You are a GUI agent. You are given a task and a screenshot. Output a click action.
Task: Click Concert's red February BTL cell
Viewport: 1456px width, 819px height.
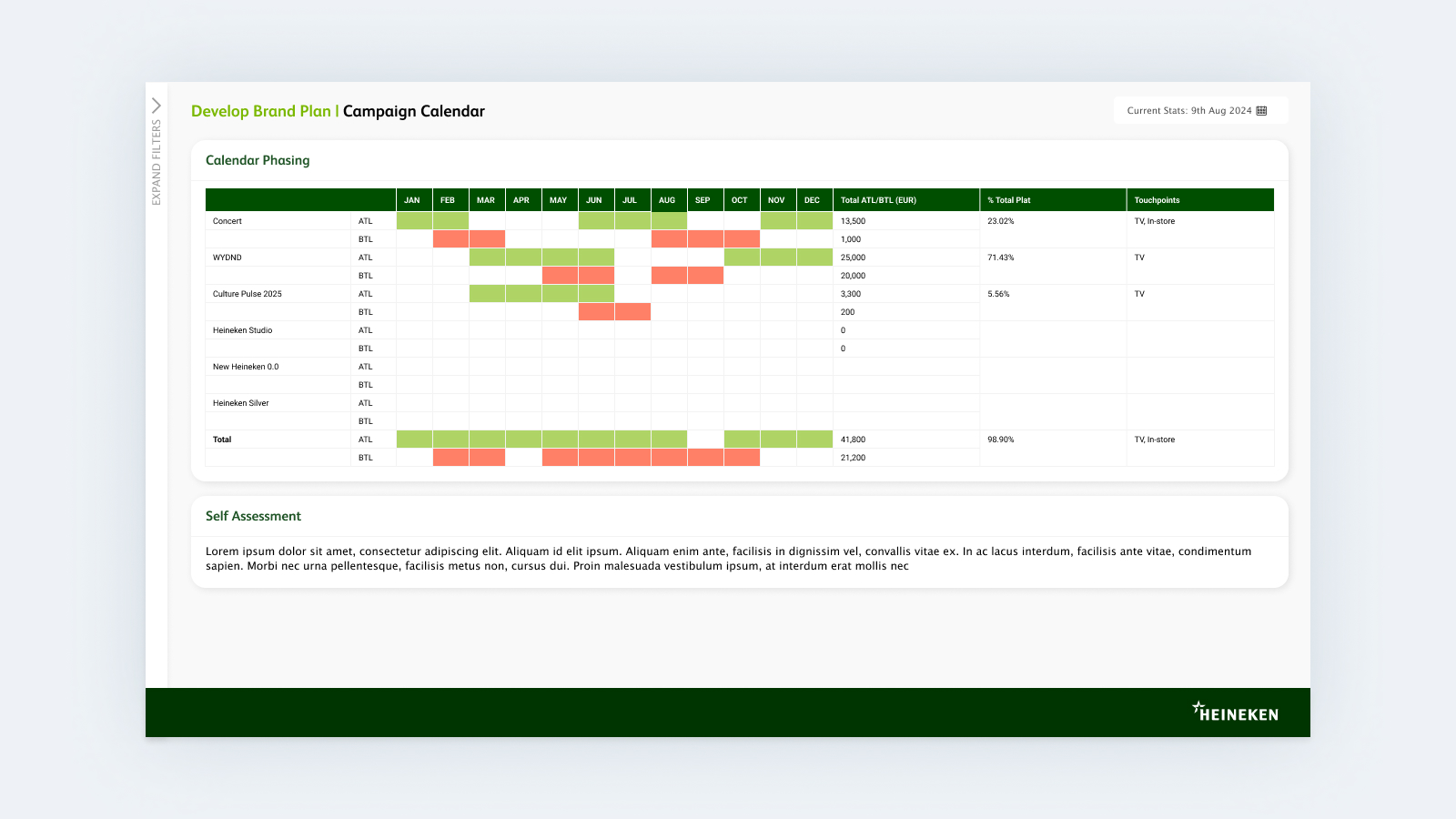[x=450, y=238]
